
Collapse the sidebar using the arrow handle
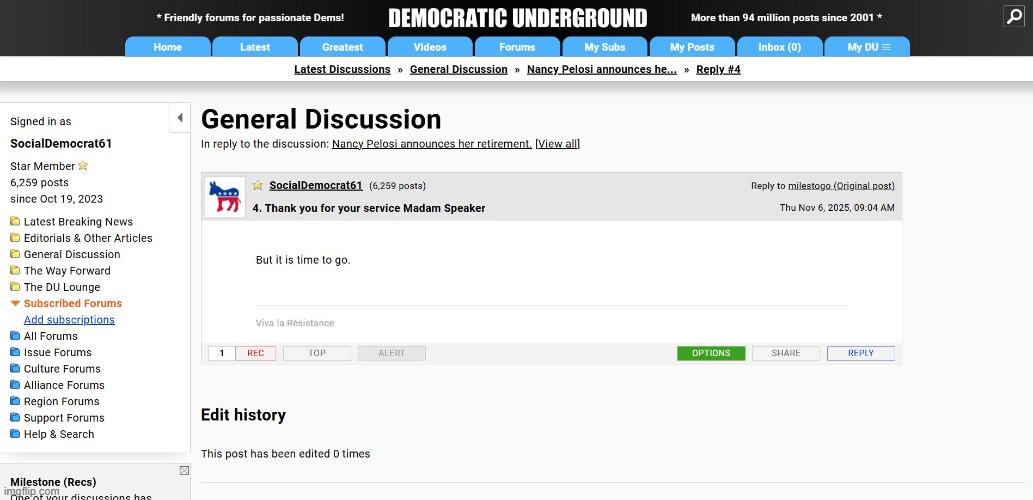180,118
